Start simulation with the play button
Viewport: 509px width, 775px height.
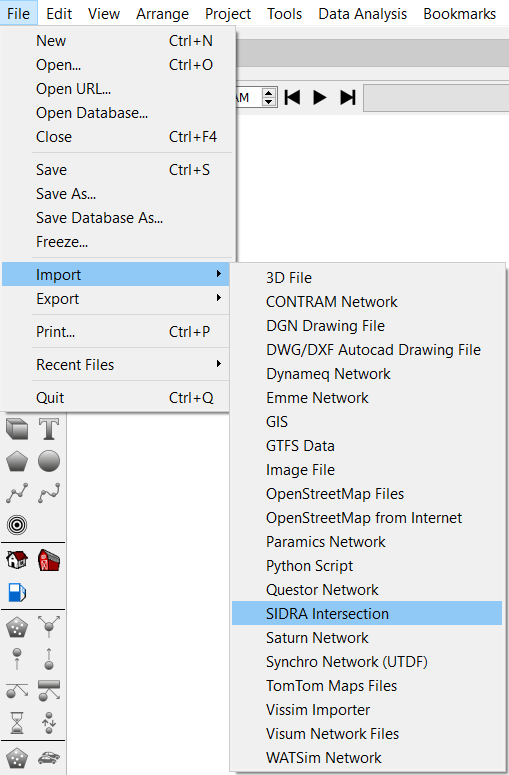[320, 97]
